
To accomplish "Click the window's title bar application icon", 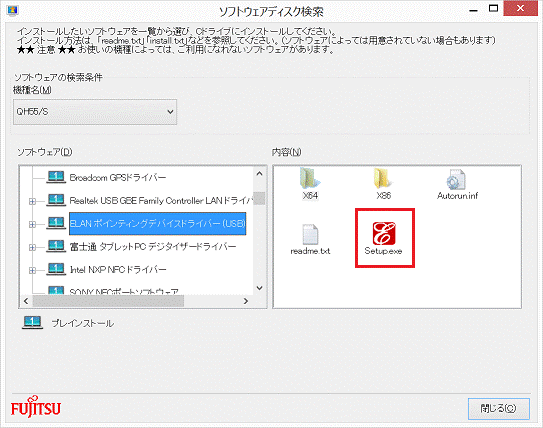I will (x=12, y=10).
